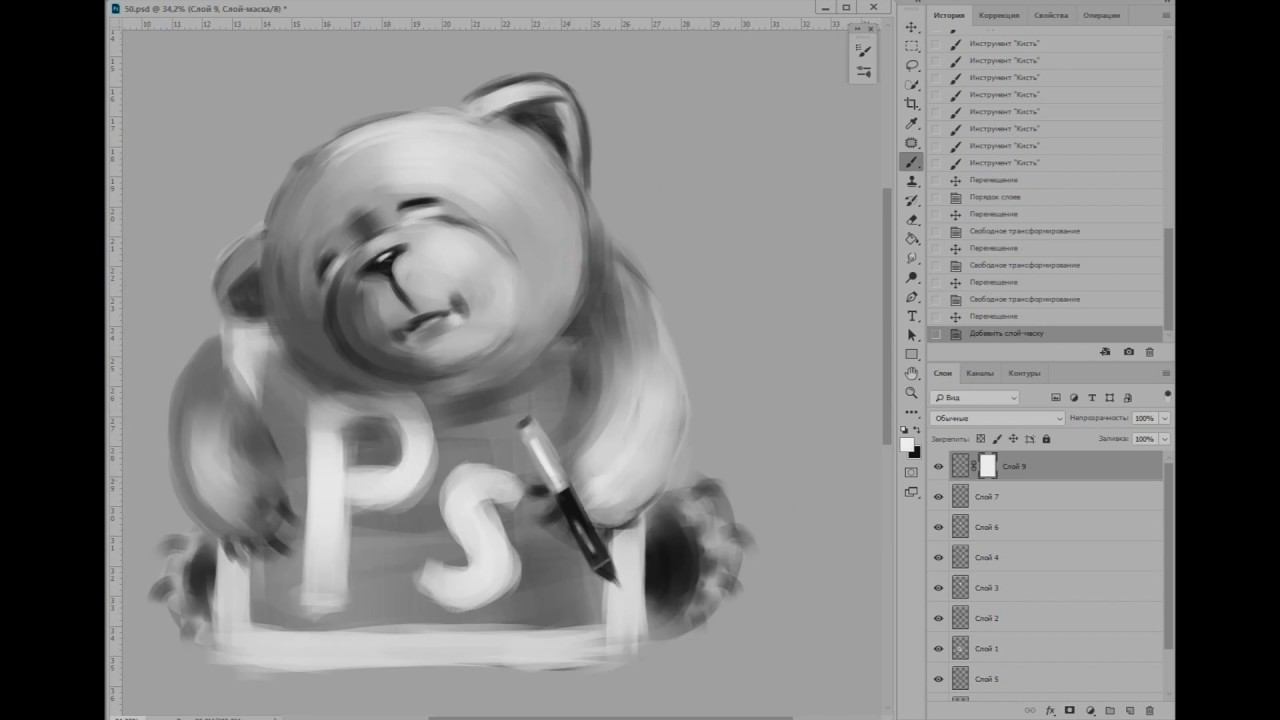Open layer filter type Вид dropdown
Viewport: 1280px width, 720px height.
975,398
